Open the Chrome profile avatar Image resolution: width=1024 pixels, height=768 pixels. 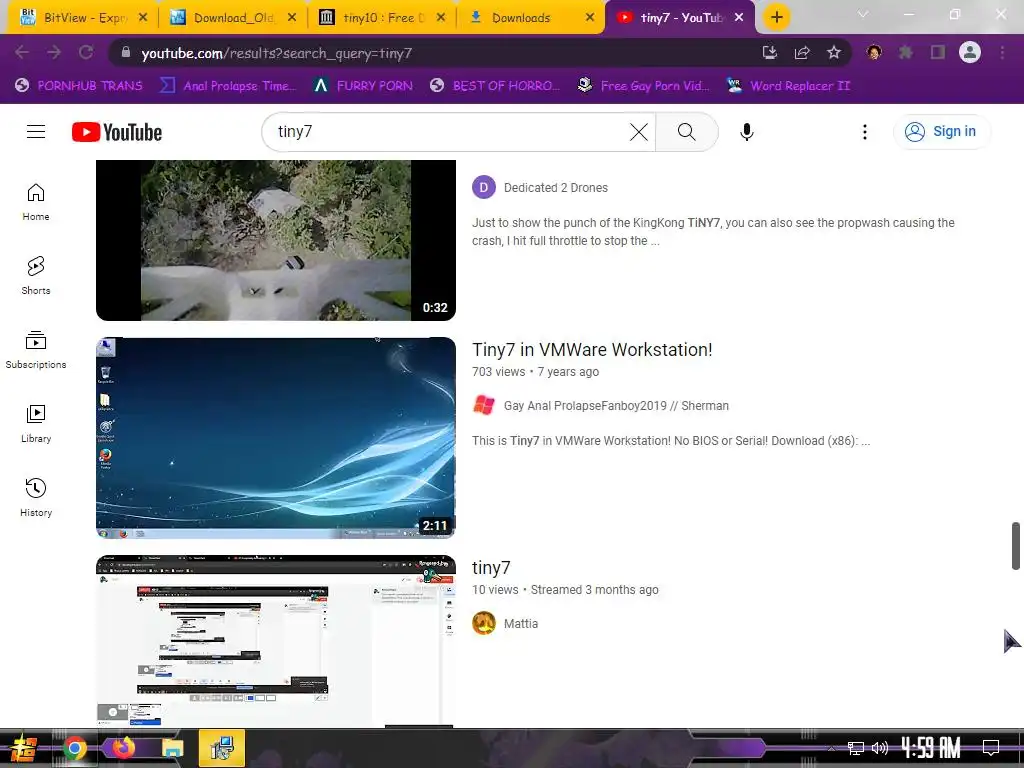(x=970, y=53)
